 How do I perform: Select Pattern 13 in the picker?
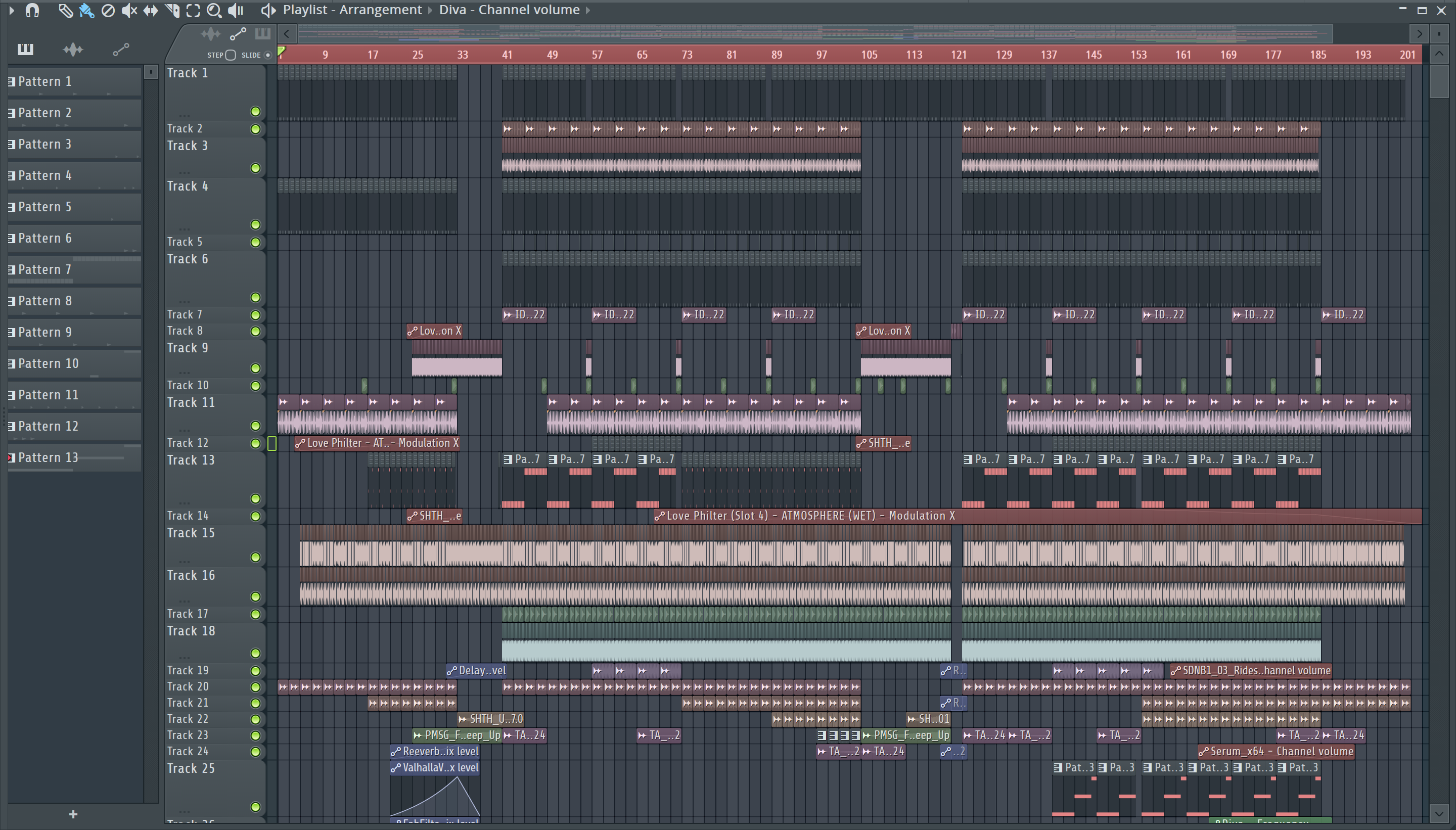tap(74, 458)
